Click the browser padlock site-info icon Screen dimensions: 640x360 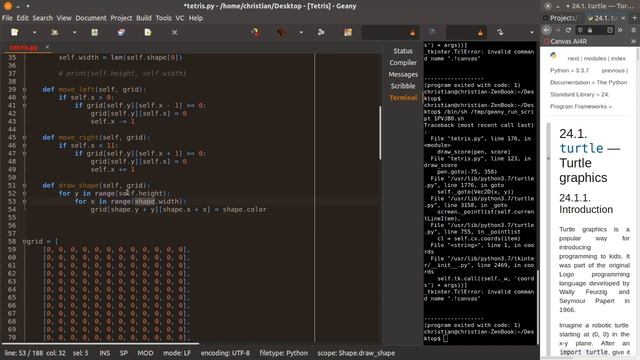tap(590, 30)
